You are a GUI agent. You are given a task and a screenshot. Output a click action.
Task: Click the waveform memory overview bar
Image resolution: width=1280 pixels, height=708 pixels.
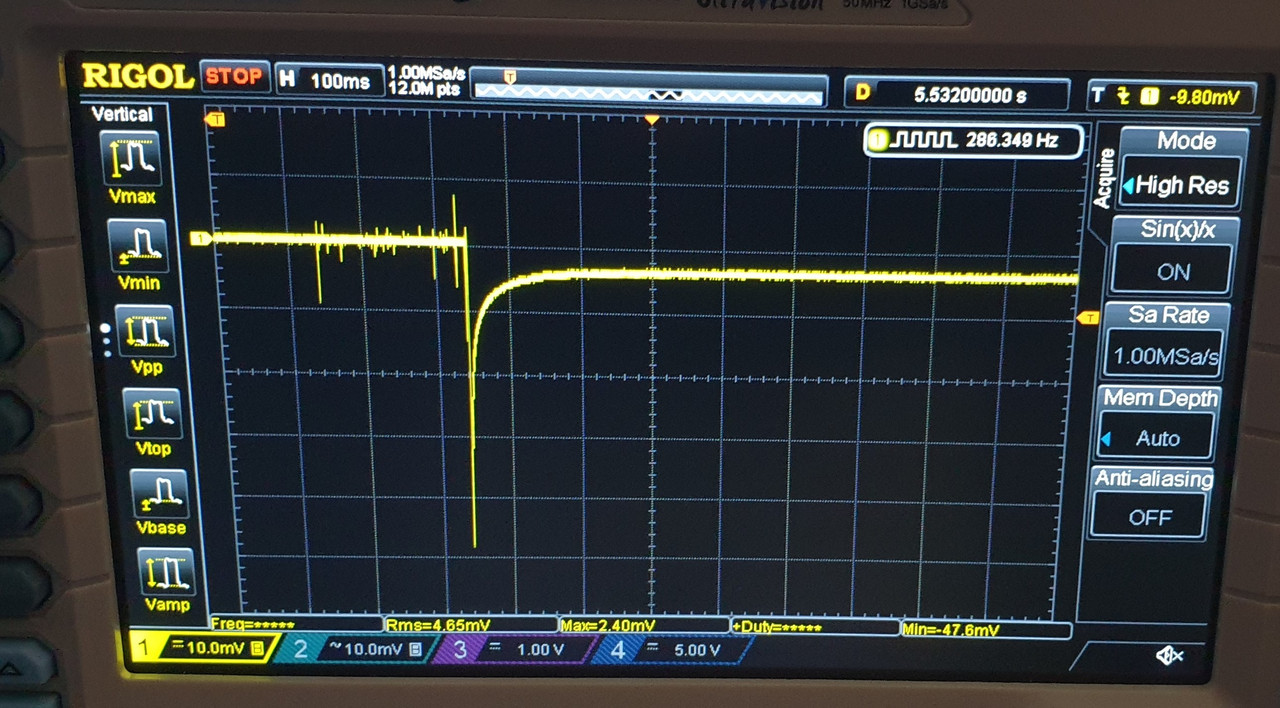[x=650, y=87]
